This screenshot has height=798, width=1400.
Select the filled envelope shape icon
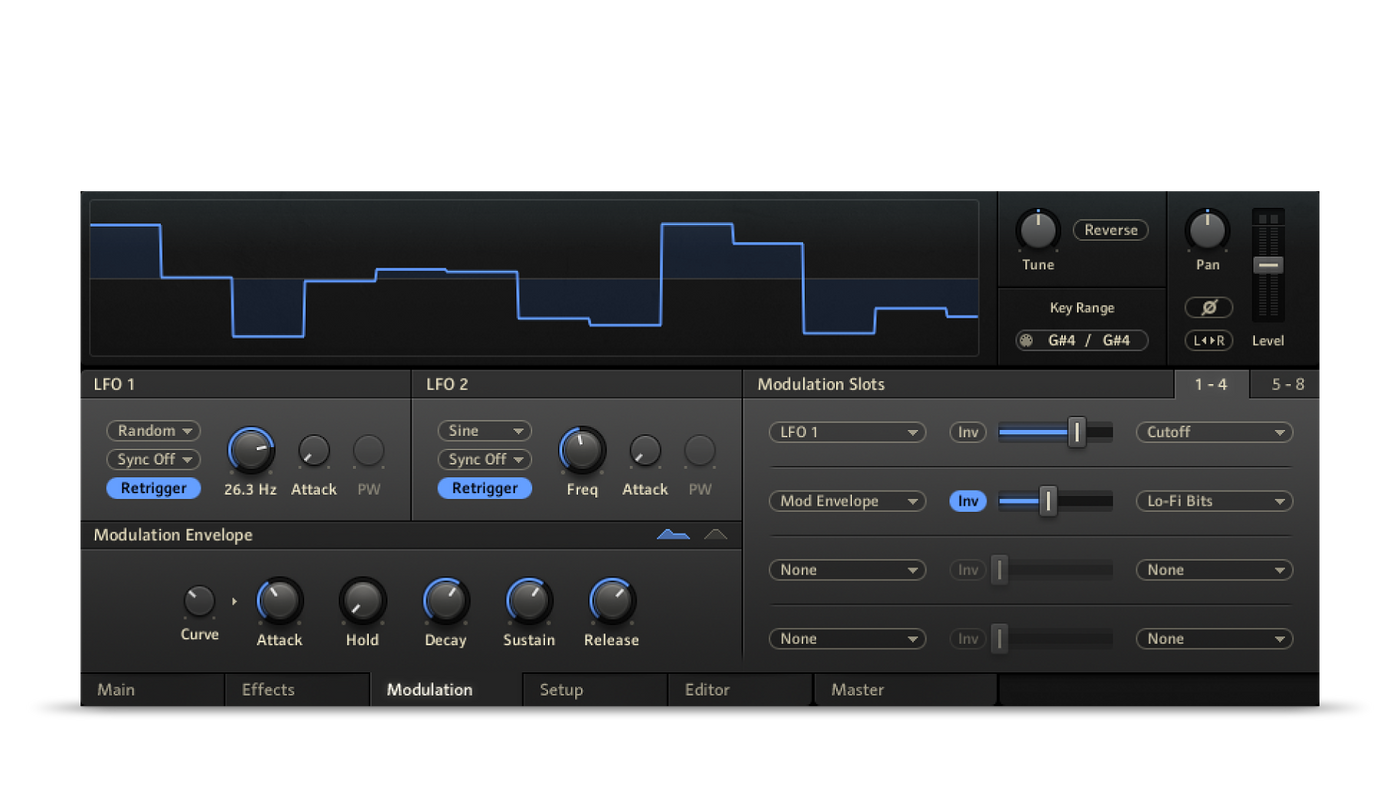pyautogui.click(x=673, y=535)
